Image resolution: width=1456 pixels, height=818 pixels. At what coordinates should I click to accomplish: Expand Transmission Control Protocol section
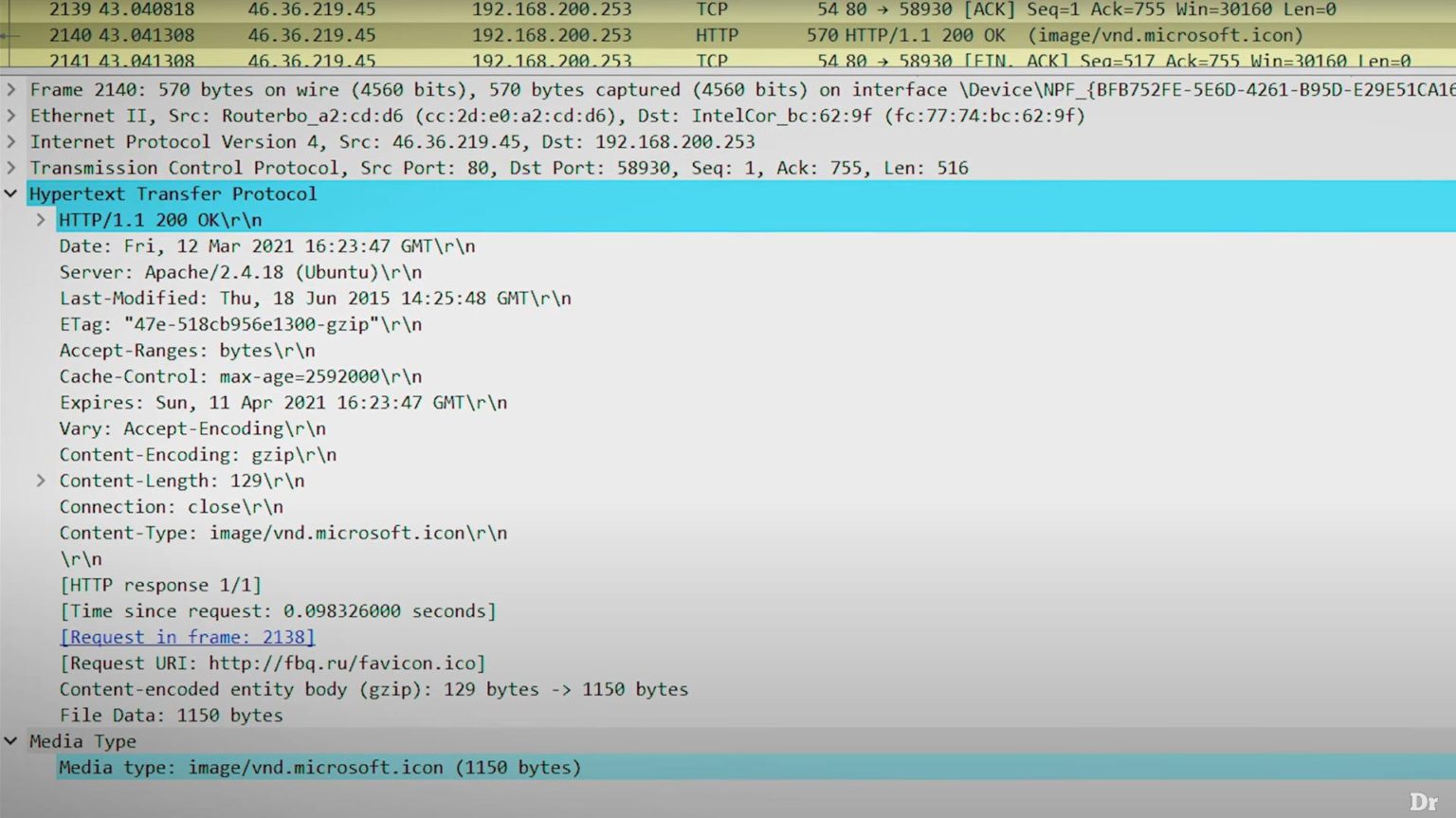11,168
